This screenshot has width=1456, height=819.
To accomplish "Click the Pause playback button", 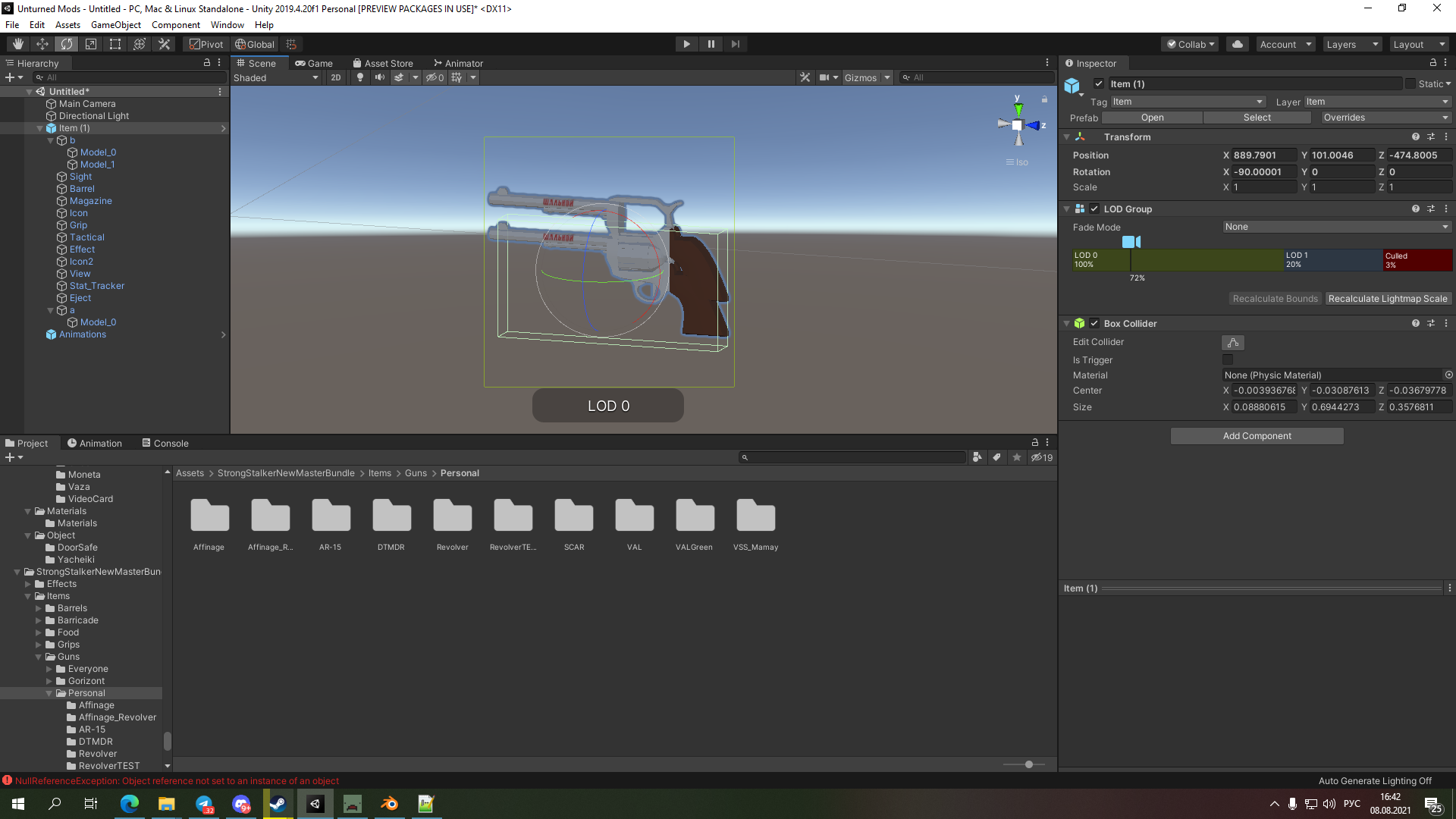I will [711, 43].
